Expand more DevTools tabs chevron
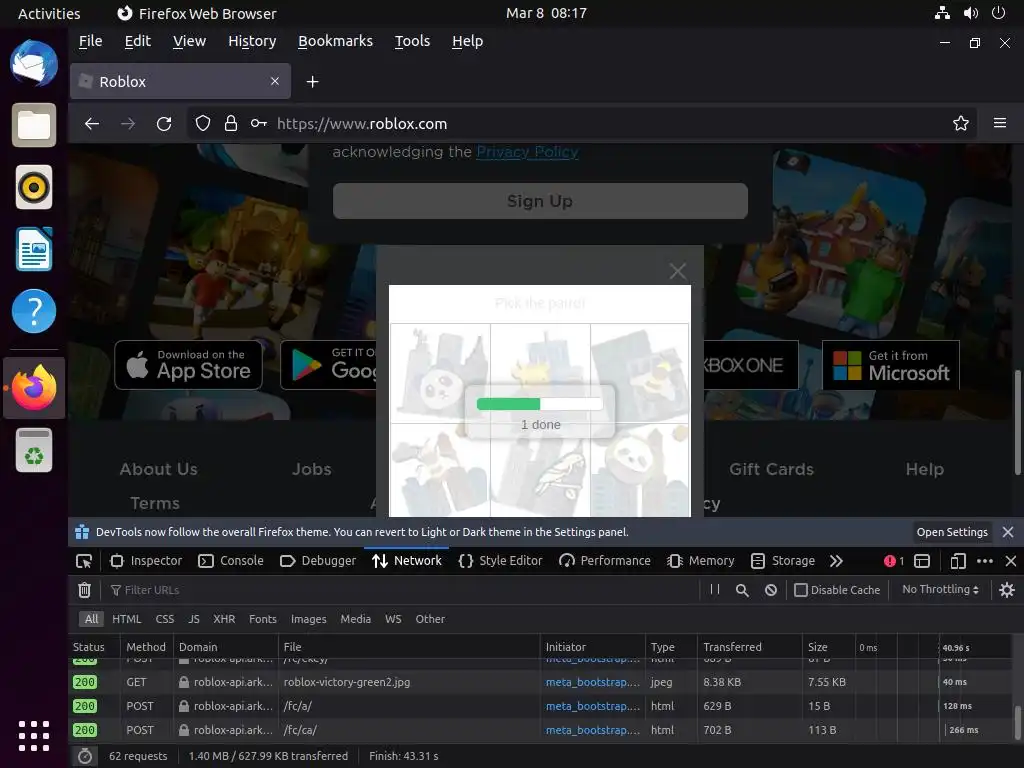 click(836, 561)
